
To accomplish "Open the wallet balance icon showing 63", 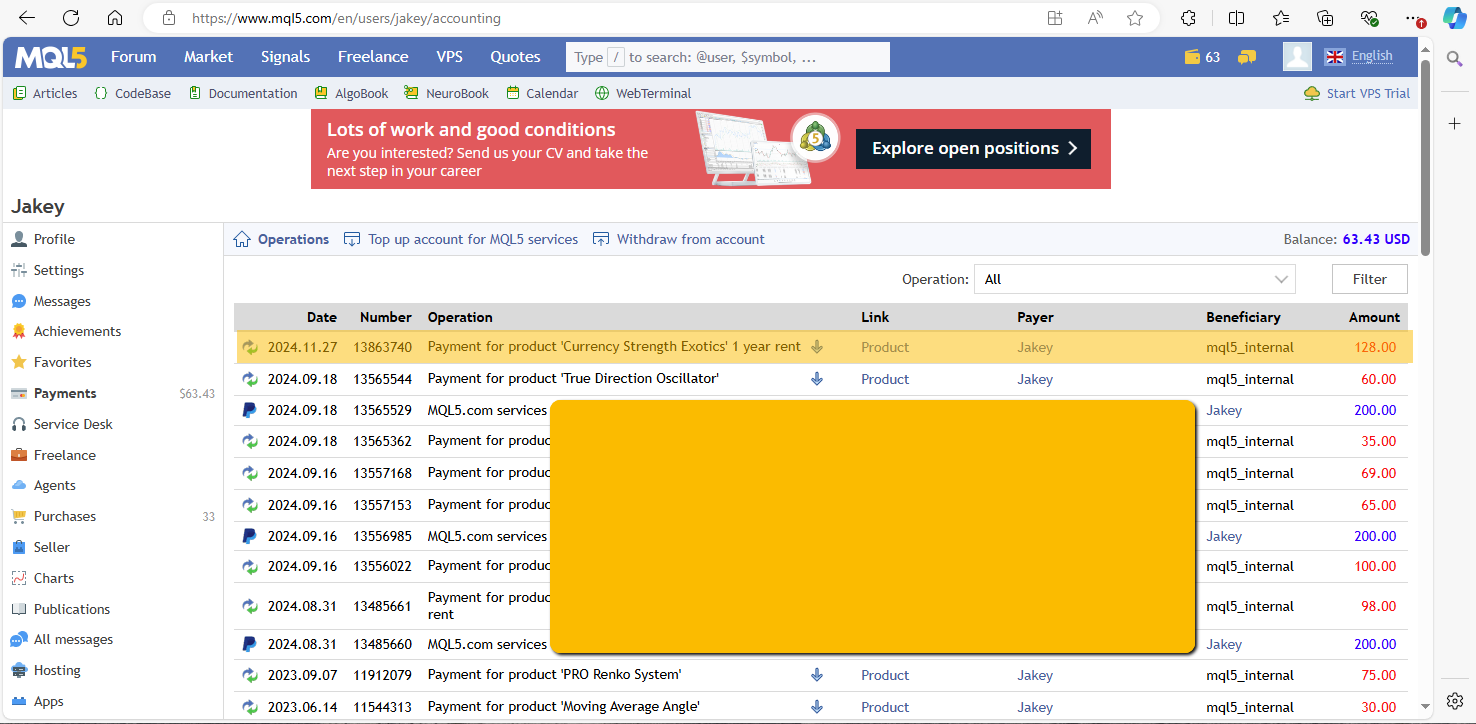I will [x=1202, y=57].
